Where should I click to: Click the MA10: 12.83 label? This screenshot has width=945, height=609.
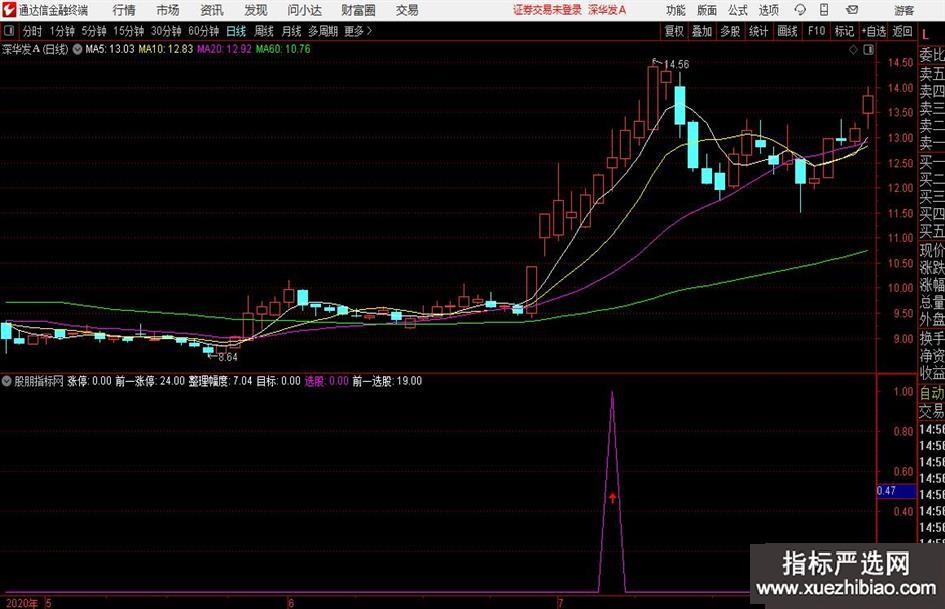[166, 49]
